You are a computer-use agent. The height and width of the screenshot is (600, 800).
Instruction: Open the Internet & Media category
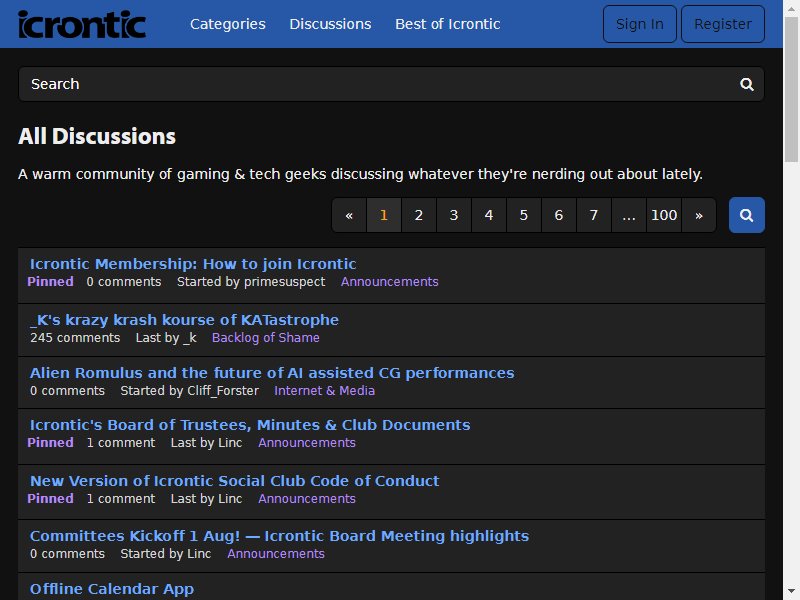324,391
